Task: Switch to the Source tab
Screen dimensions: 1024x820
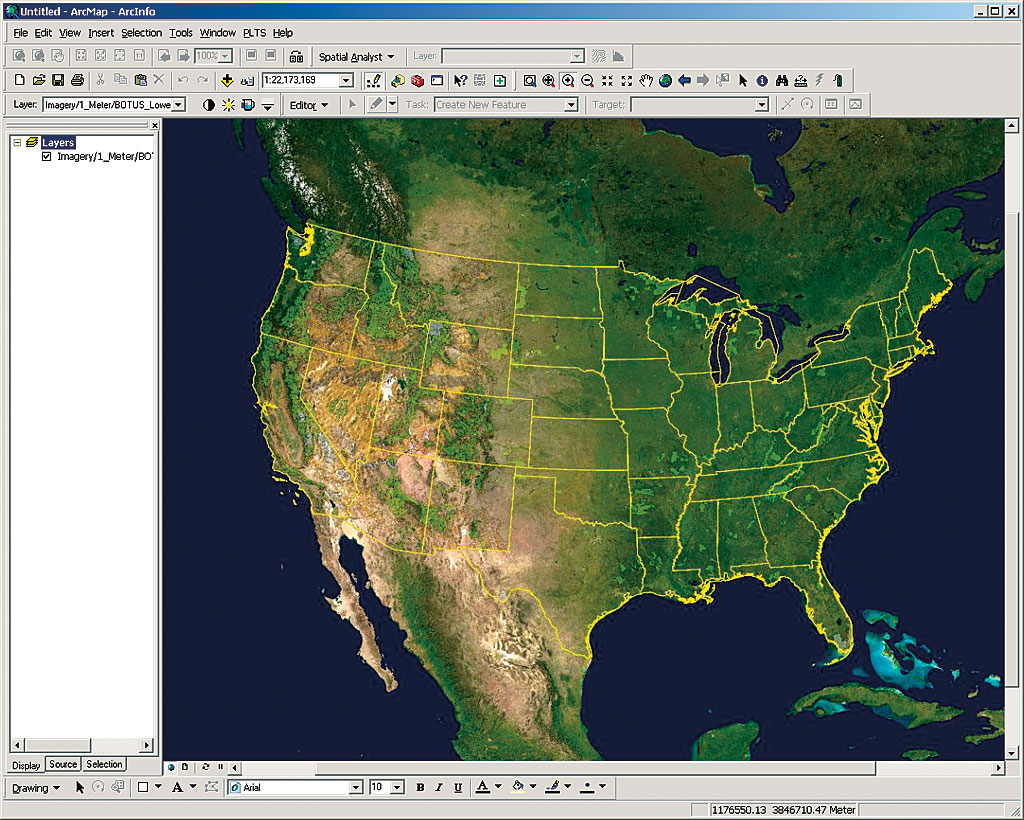Action: pos(63,765)
